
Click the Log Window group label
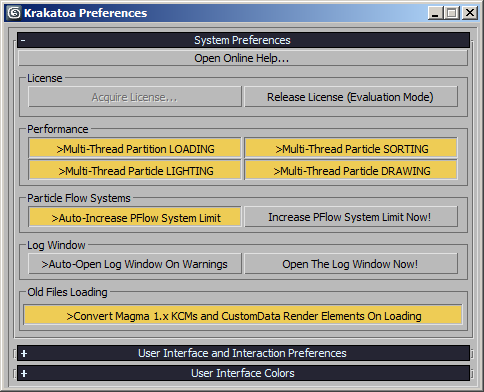56,245
